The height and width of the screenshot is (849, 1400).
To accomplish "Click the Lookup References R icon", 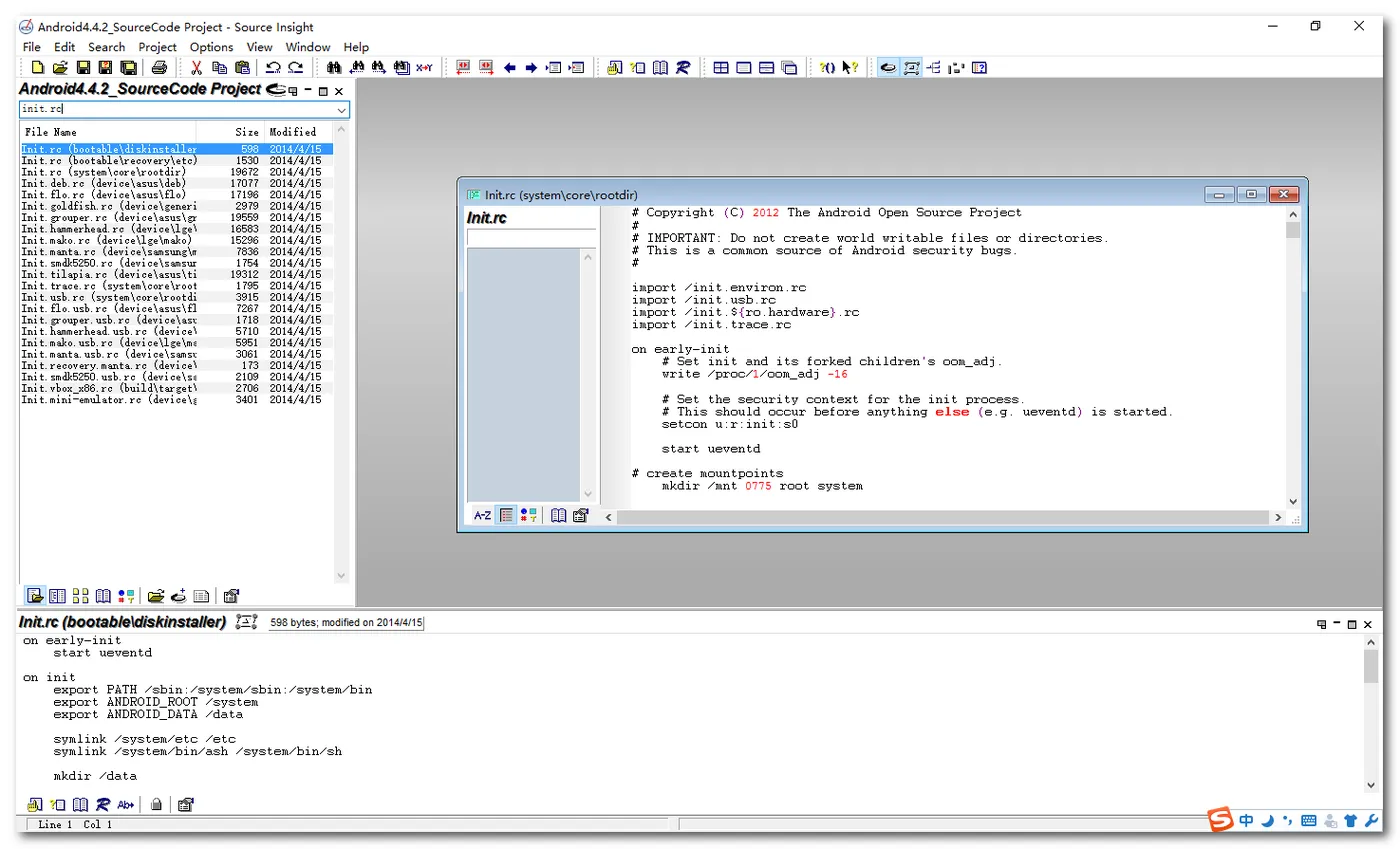I will tap(683, 68).
